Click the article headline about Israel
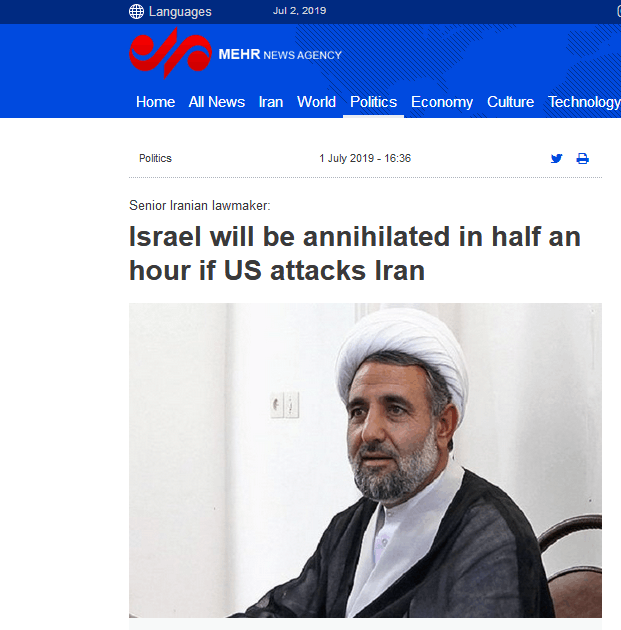 tap(355, 253)
